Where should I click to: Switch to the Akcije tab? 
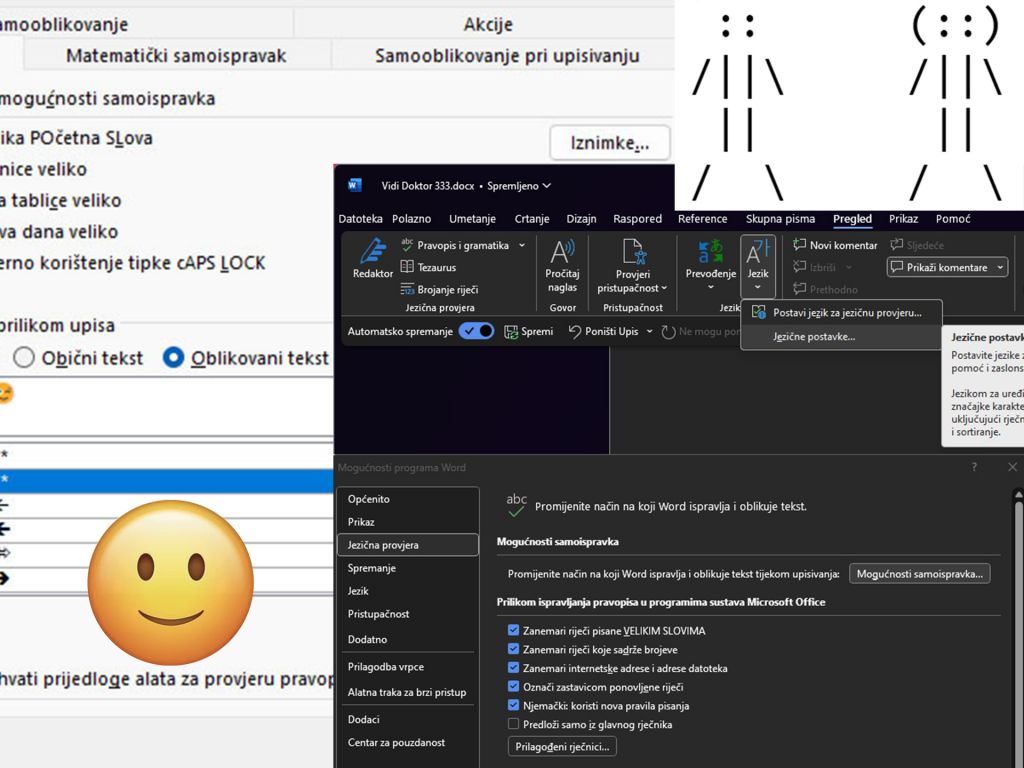point(488,24)
